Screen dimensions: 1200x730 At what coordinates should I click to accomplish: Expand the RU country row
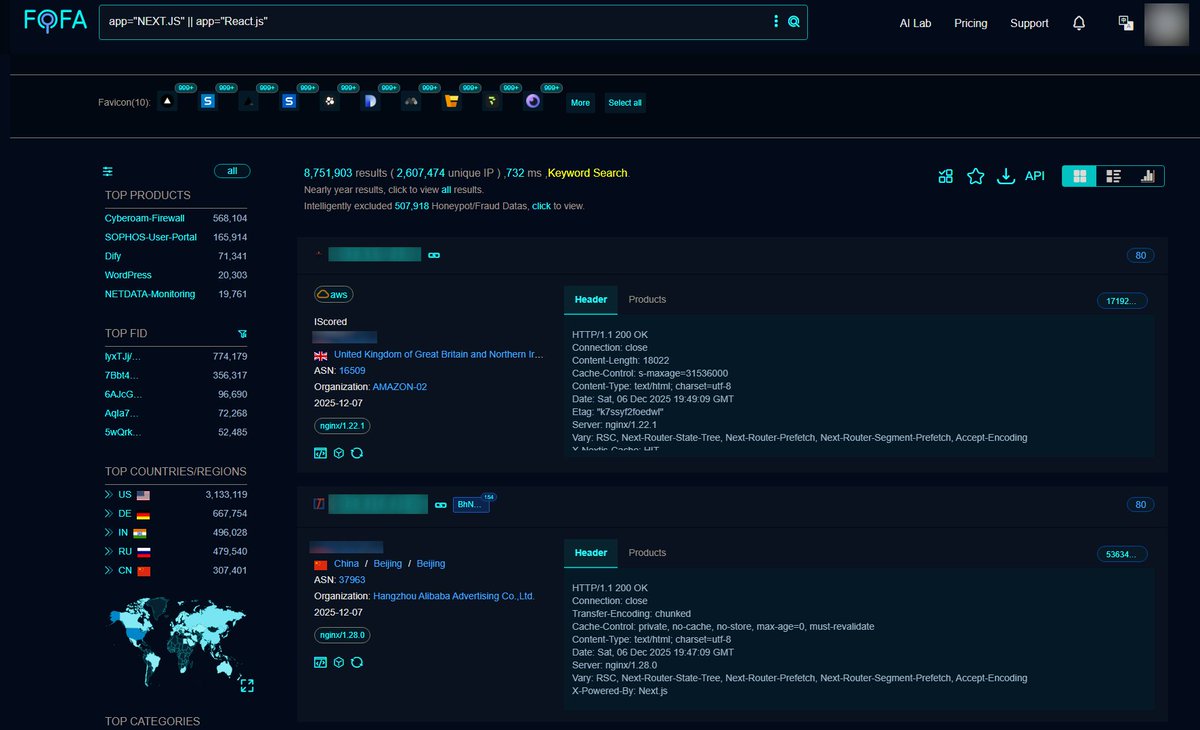(109, 552)
